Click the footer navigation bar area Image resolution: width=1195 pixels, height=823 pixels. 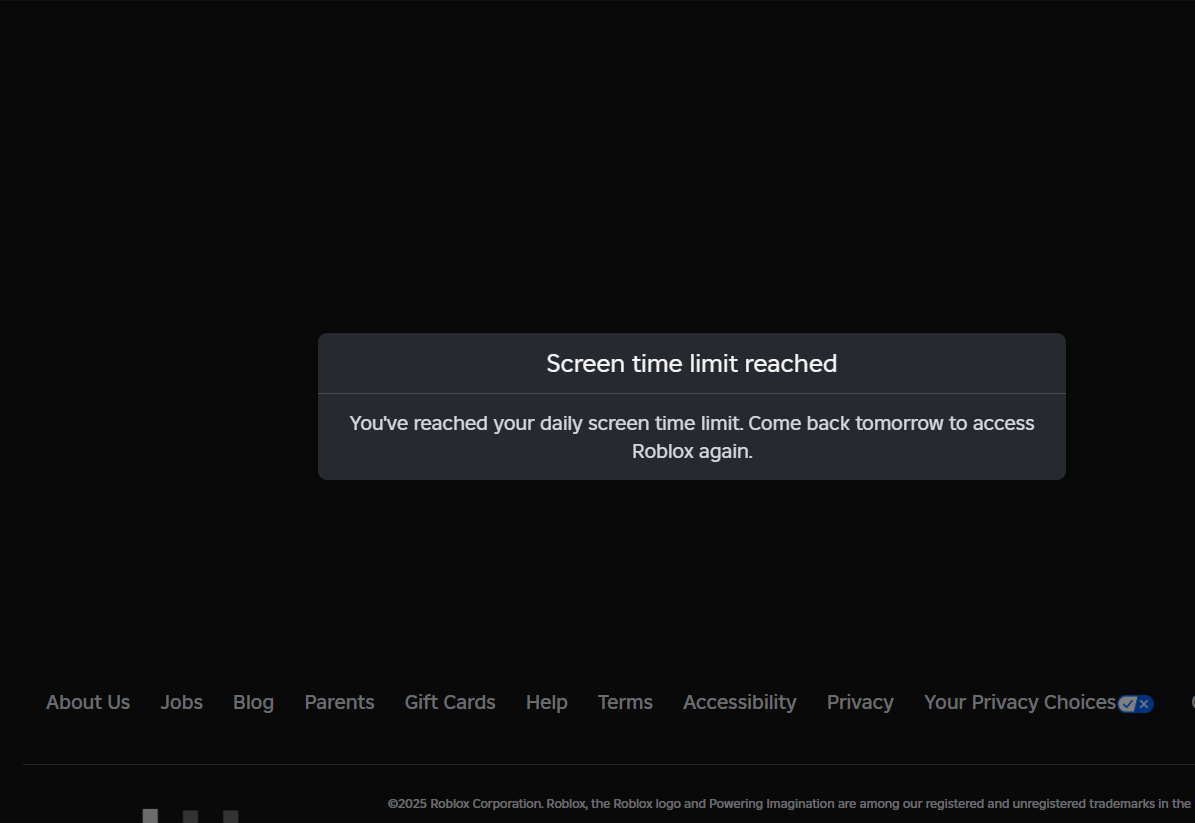(x=597, y=702)
